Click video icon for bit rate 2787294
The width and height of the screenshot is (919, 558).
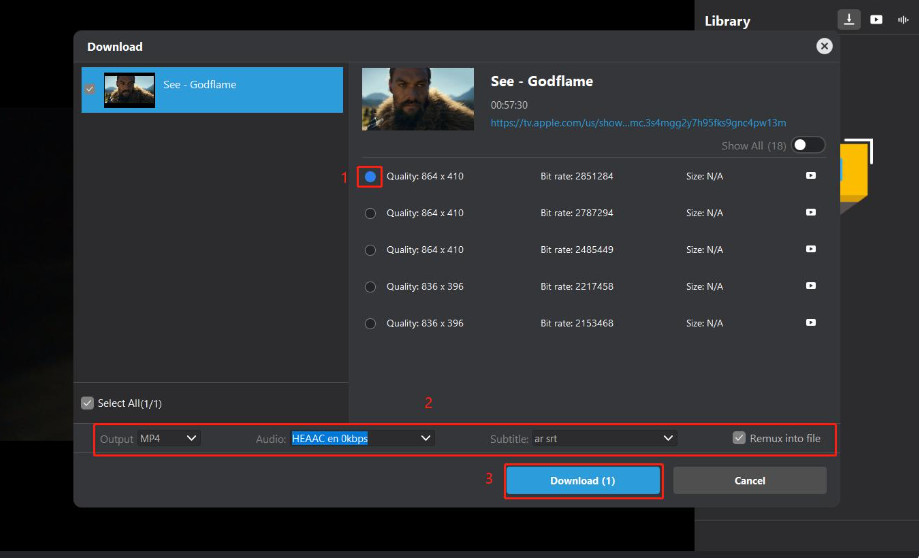point(811,213)
